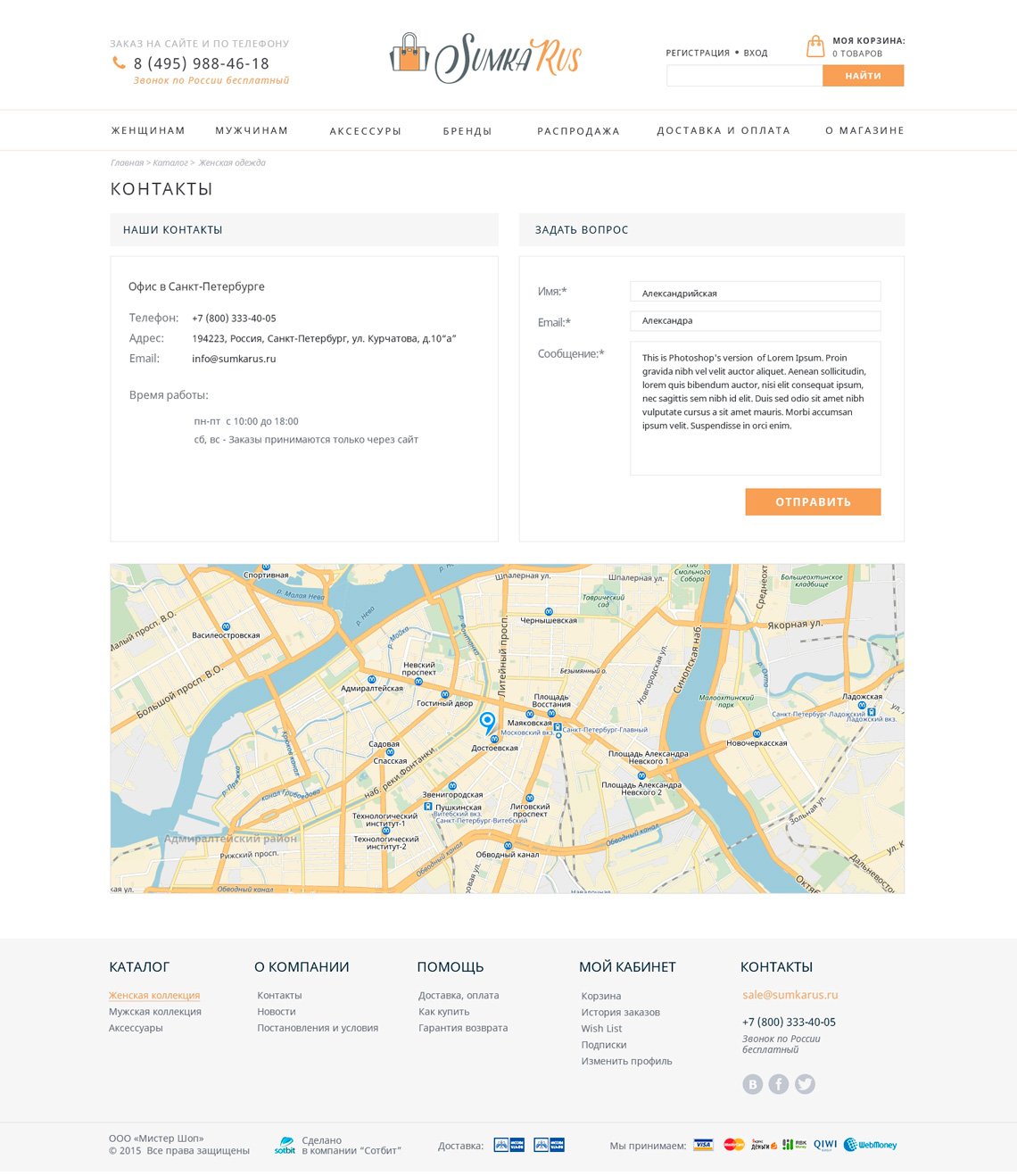Open the АКСЕССУРЫ menu item
This screenshot has height=1176, width=1017.
coord(366,131)
